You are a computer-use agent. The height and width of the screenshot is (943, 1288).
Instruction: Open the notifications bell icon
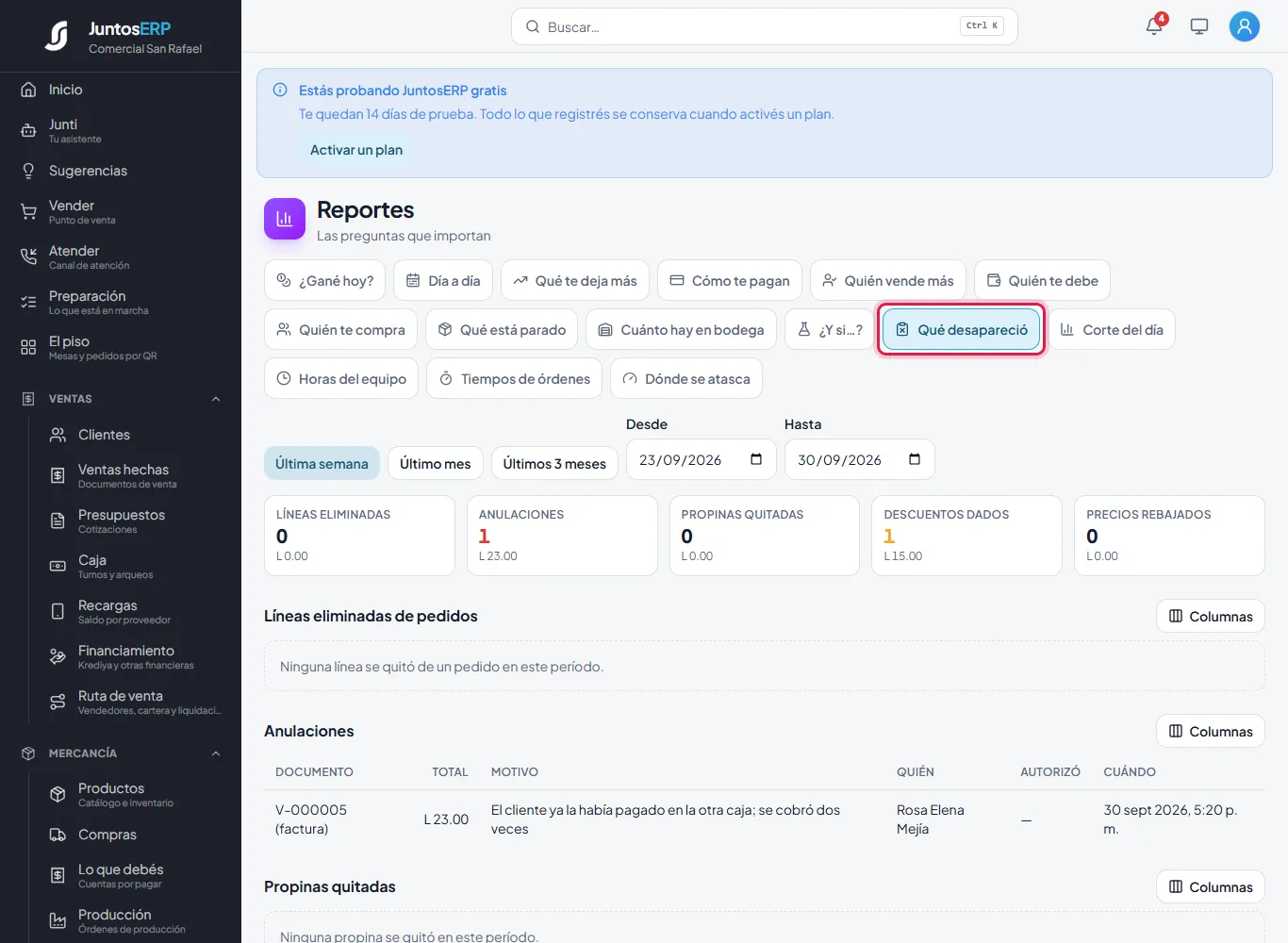click(x=1154, y=26)
